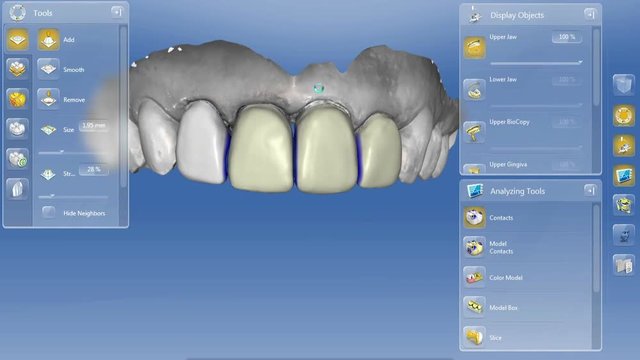This screenshot has height=360, width=640.
Task: Click the Display Objects header icon
Action: [x=474, y=15]
